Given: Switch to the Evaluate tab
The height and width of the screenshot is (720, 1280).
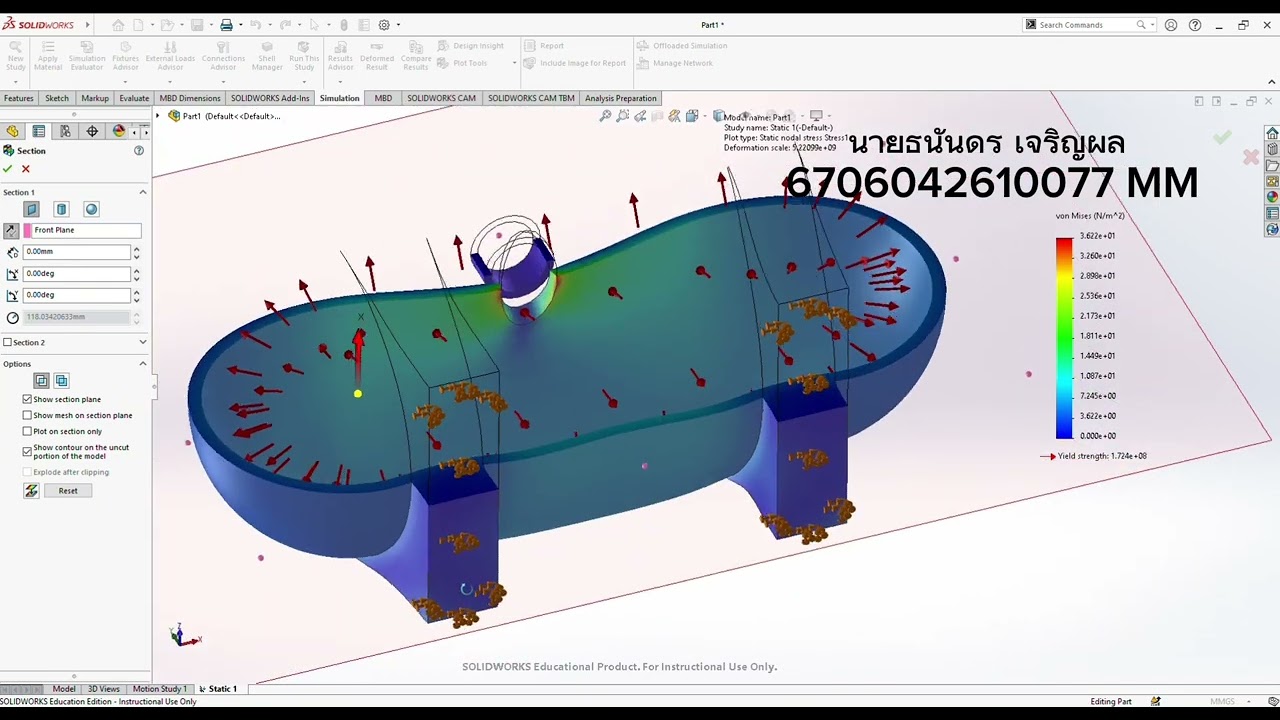Looking at the screenshot, I should [x=134, y=98].
